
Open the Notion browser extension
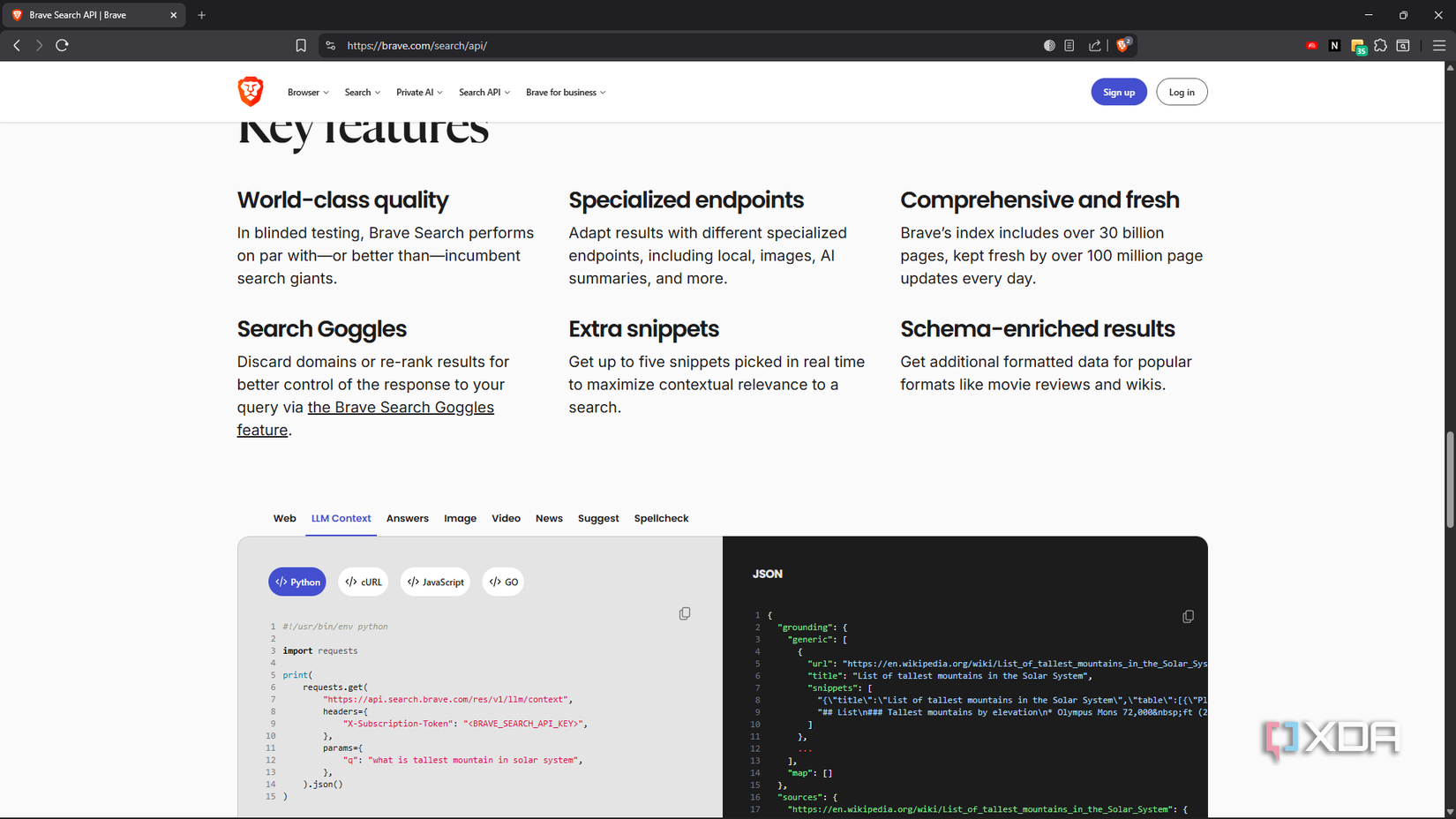[1334, 45]
